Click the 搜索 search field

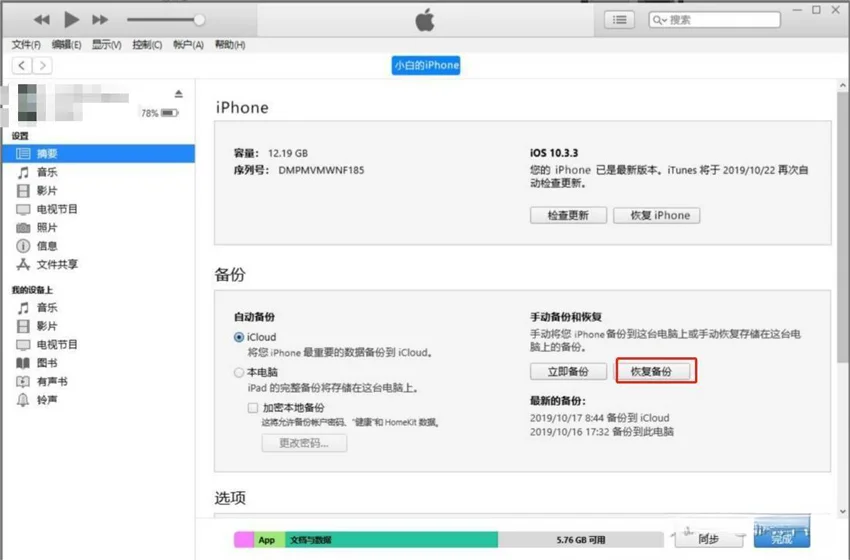[720, 20]
